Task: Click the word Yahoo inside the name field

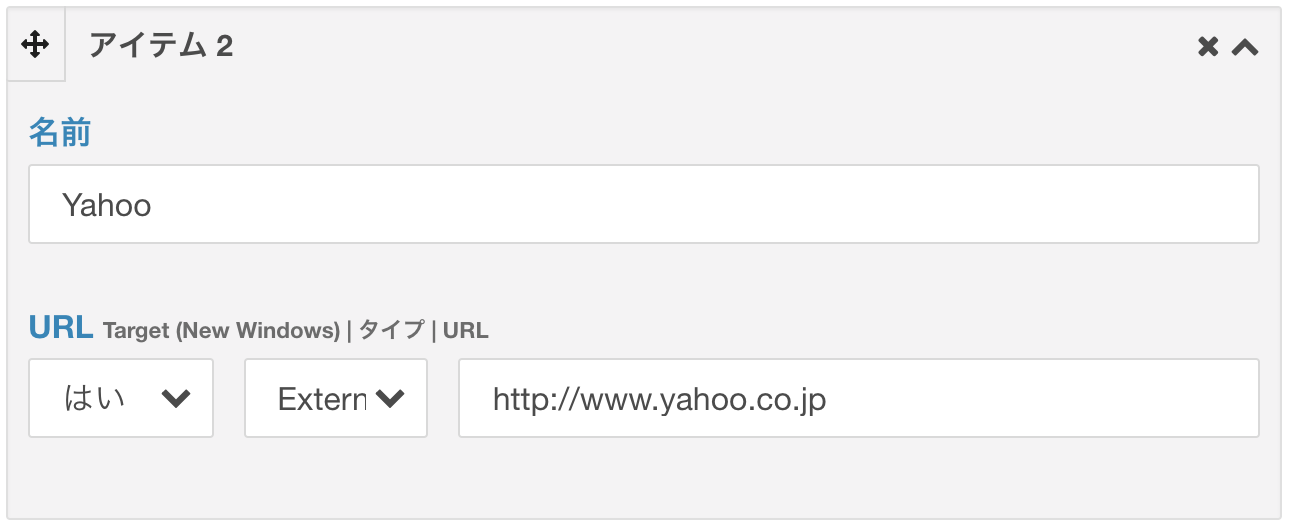Action: [107, 205]
